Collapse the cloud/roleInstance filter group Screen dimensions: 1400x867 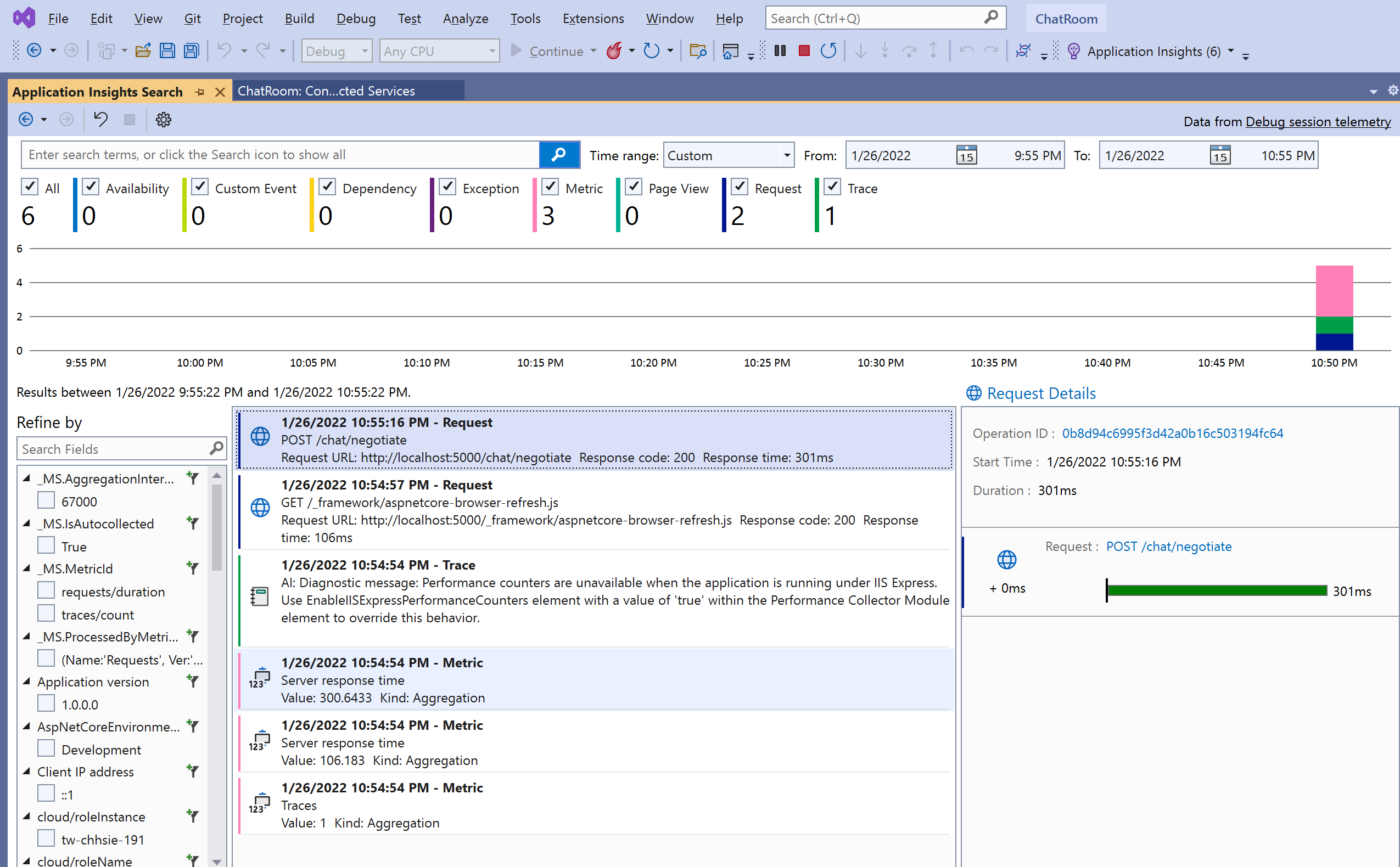click(26, 816)
